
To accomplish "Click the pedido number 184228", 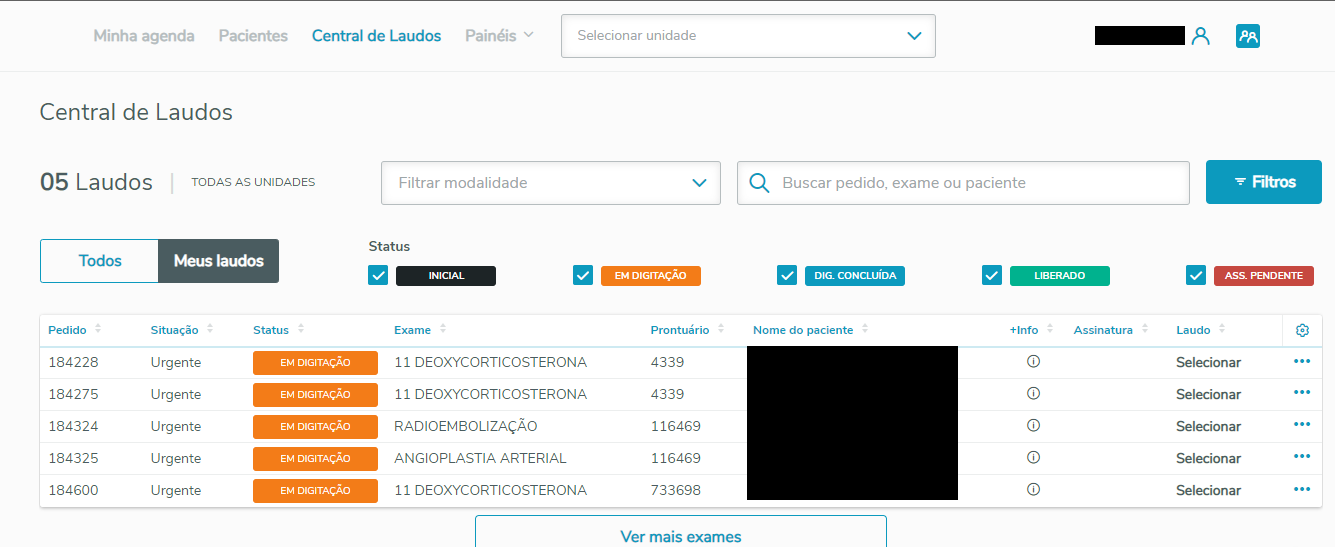I will click(74, 362).
